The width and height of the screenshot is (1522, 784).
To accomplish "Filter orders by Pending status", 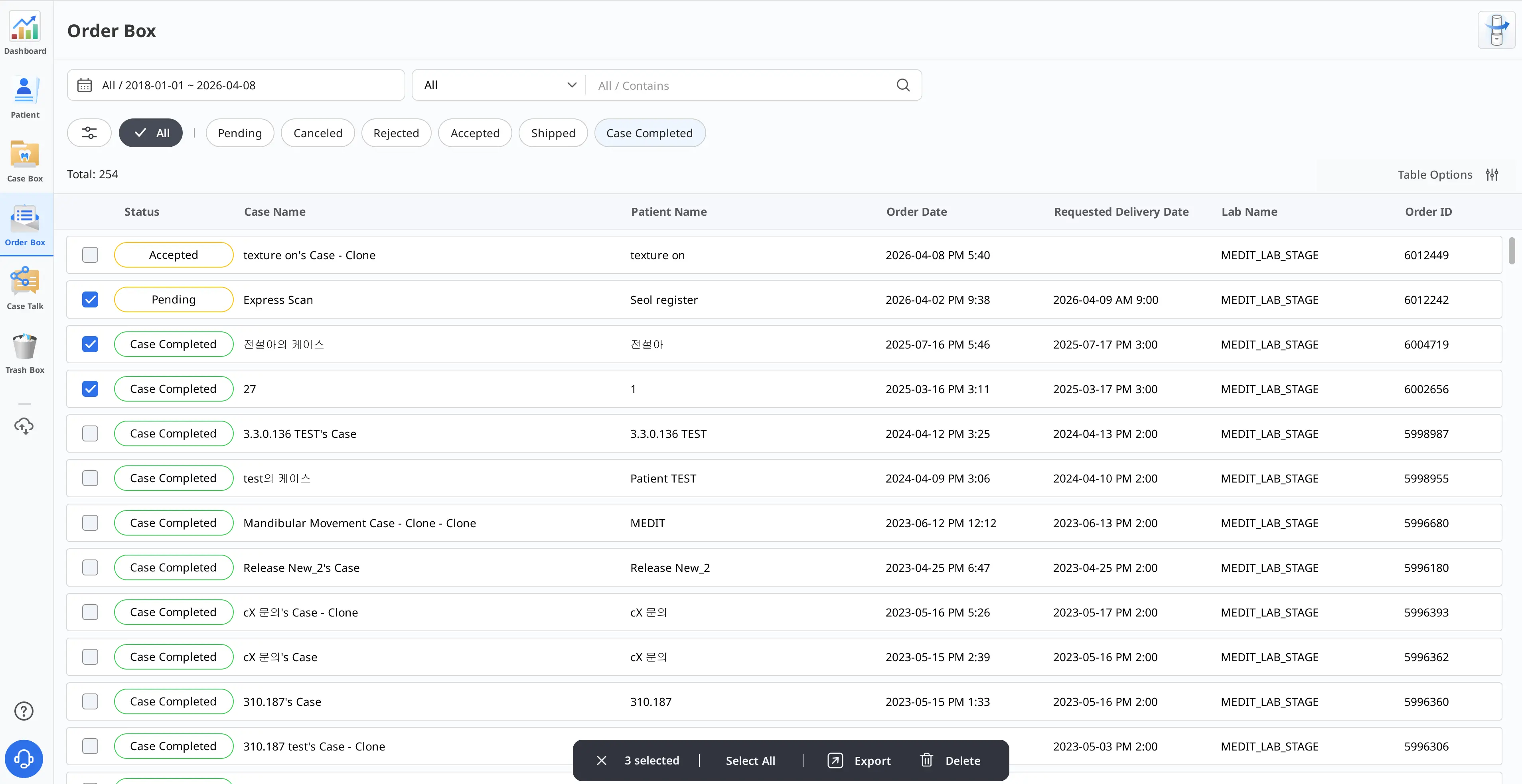I will pyautogui.click(x=240, y=133).
